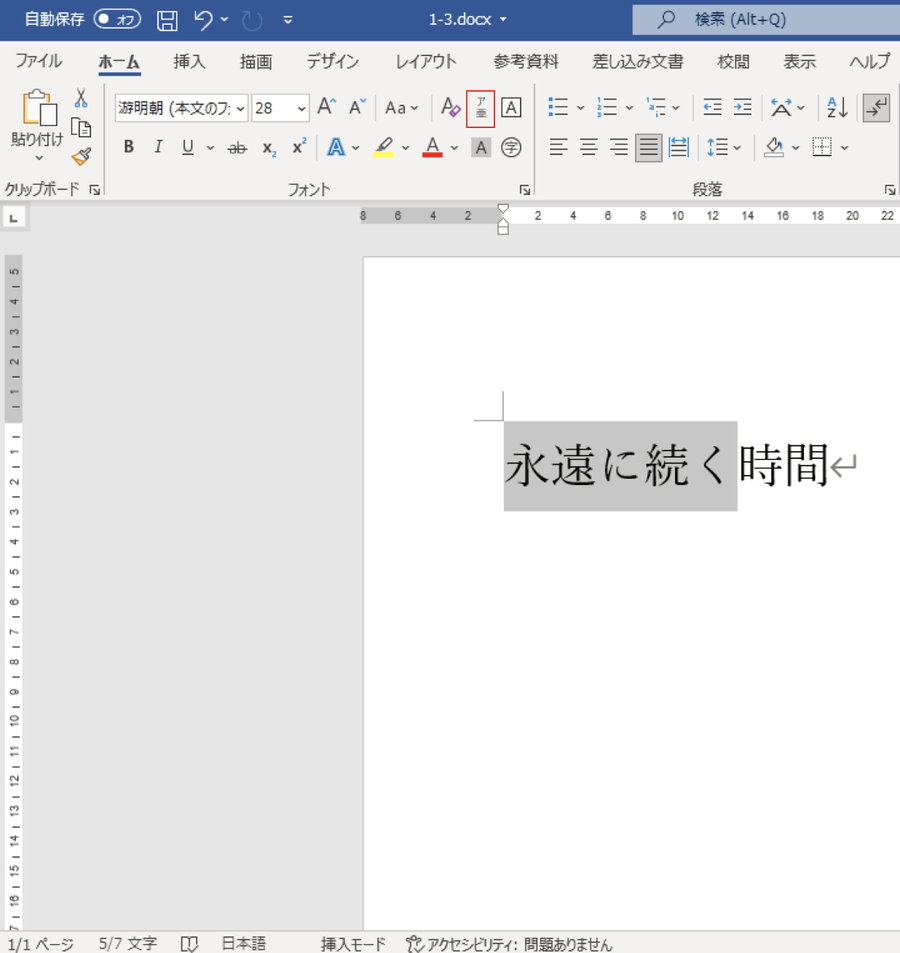Apply the enclosing character border icon
900x953 pixels.
tap(511, 108)
